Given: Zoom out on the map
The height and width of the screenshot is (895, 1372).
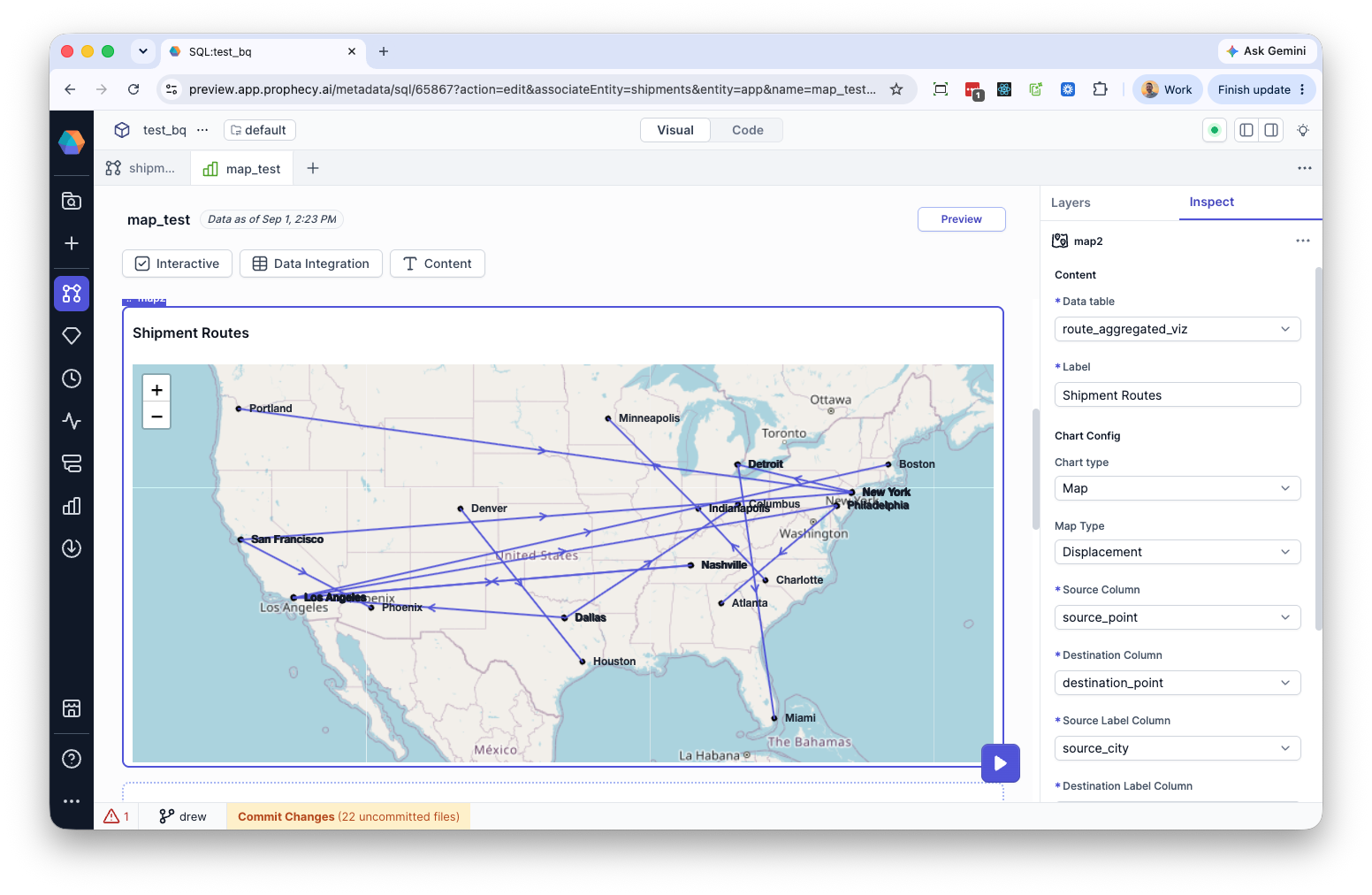Looking at the screenshot, I should tap(156, 416).
